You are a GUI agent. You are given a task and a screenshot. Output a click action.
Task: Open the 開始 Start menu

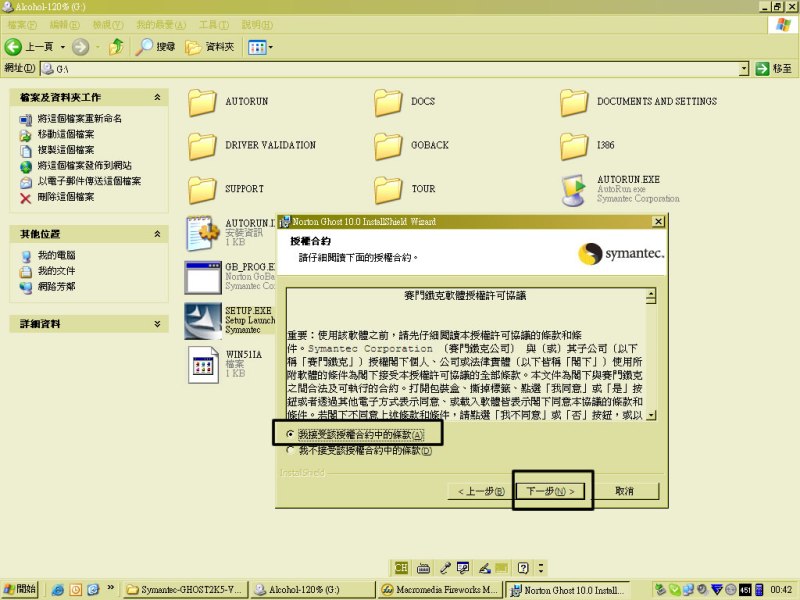click(x=20, y=589)
